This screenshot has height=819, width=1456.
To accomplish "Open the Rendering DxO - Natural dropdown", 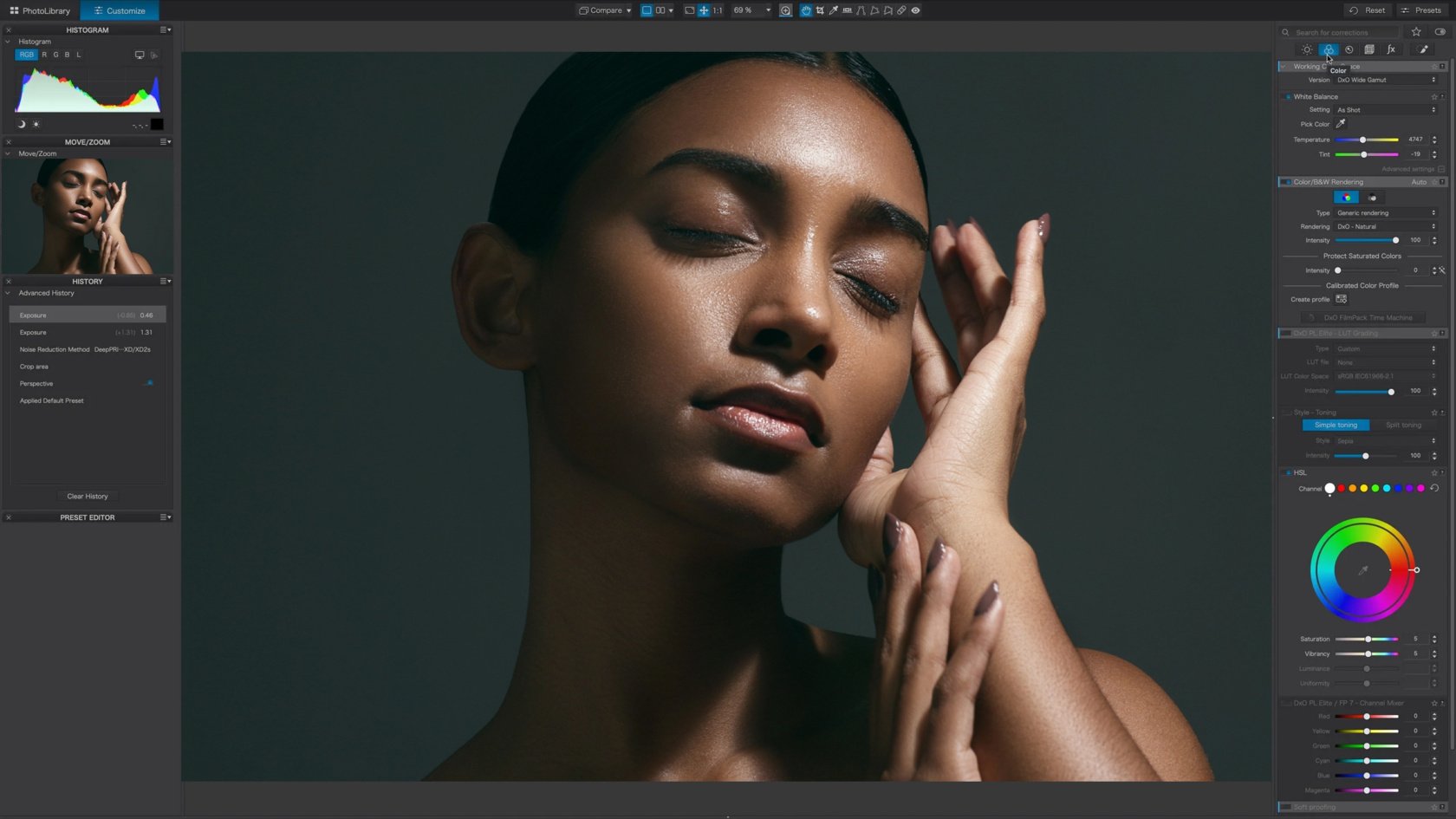I will point(1385,227).
